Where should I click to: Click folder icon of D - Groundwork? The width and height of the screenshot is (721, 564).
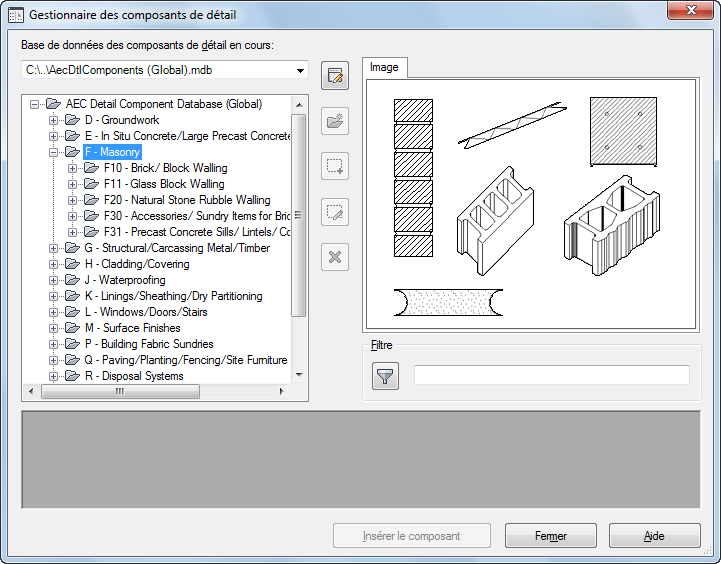[x=72, y=120]
